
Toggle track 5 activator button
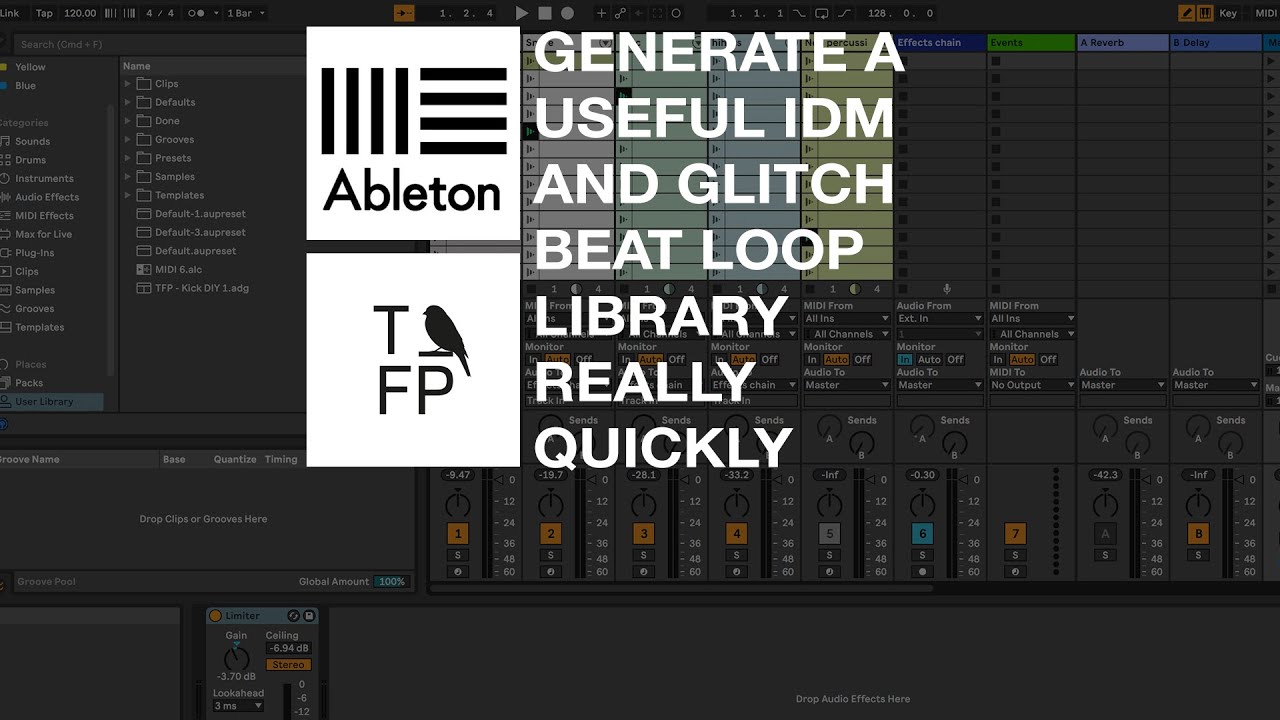pyautogui.click(x=829, y=534)
